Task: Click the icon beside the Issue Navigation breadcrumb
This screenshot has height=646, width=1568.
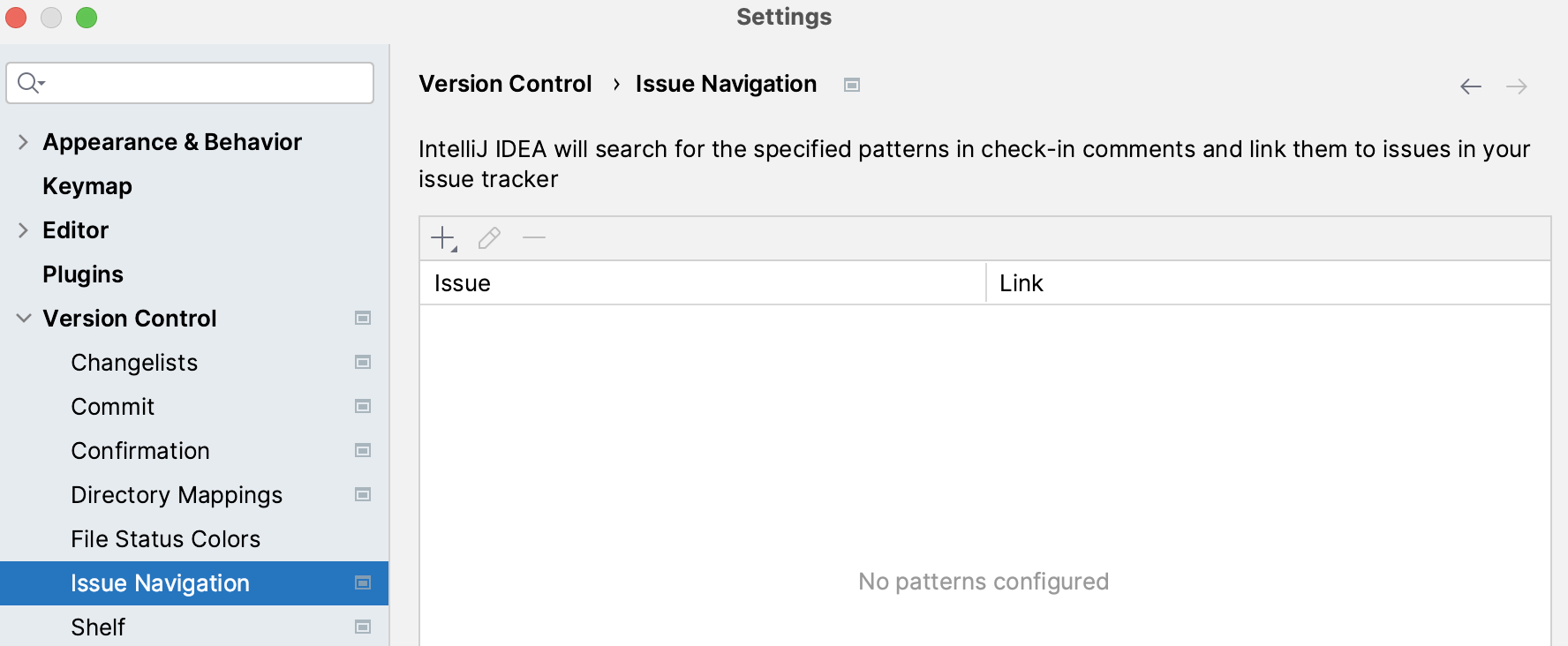Action: point(850,84)
